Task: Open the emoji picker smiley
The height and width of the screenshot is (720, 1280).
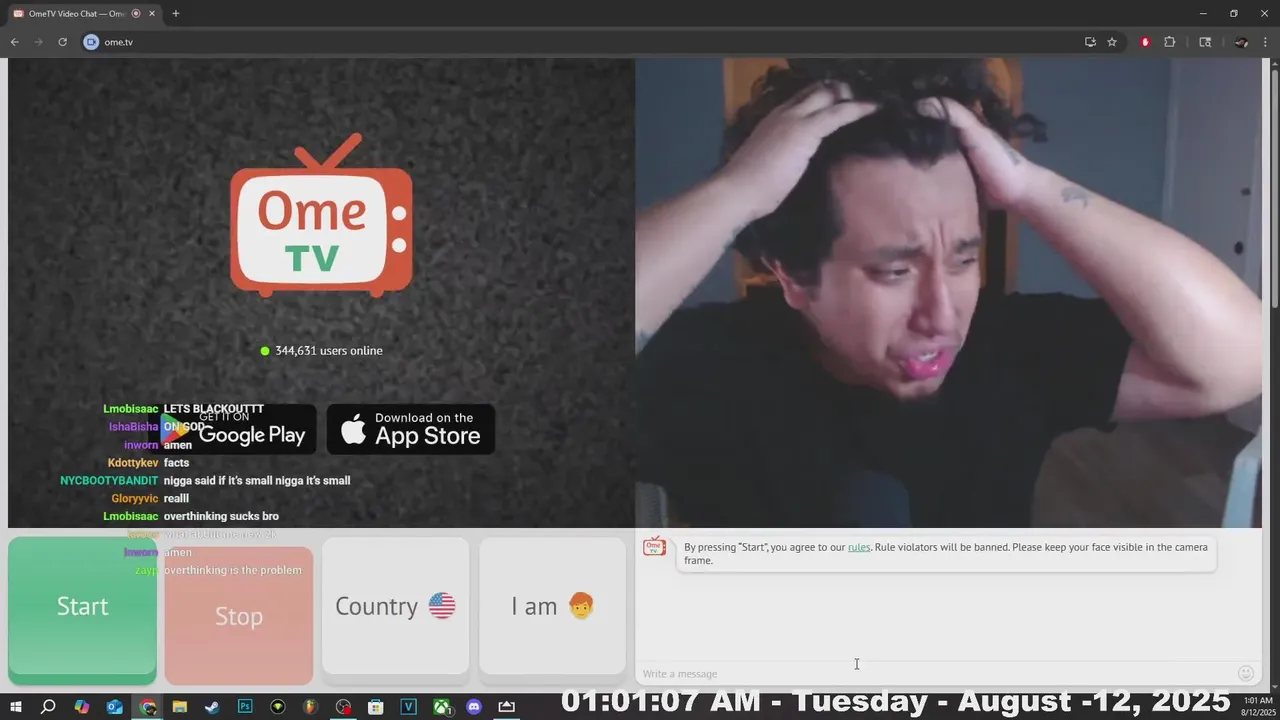Action: click(1246, 673)
